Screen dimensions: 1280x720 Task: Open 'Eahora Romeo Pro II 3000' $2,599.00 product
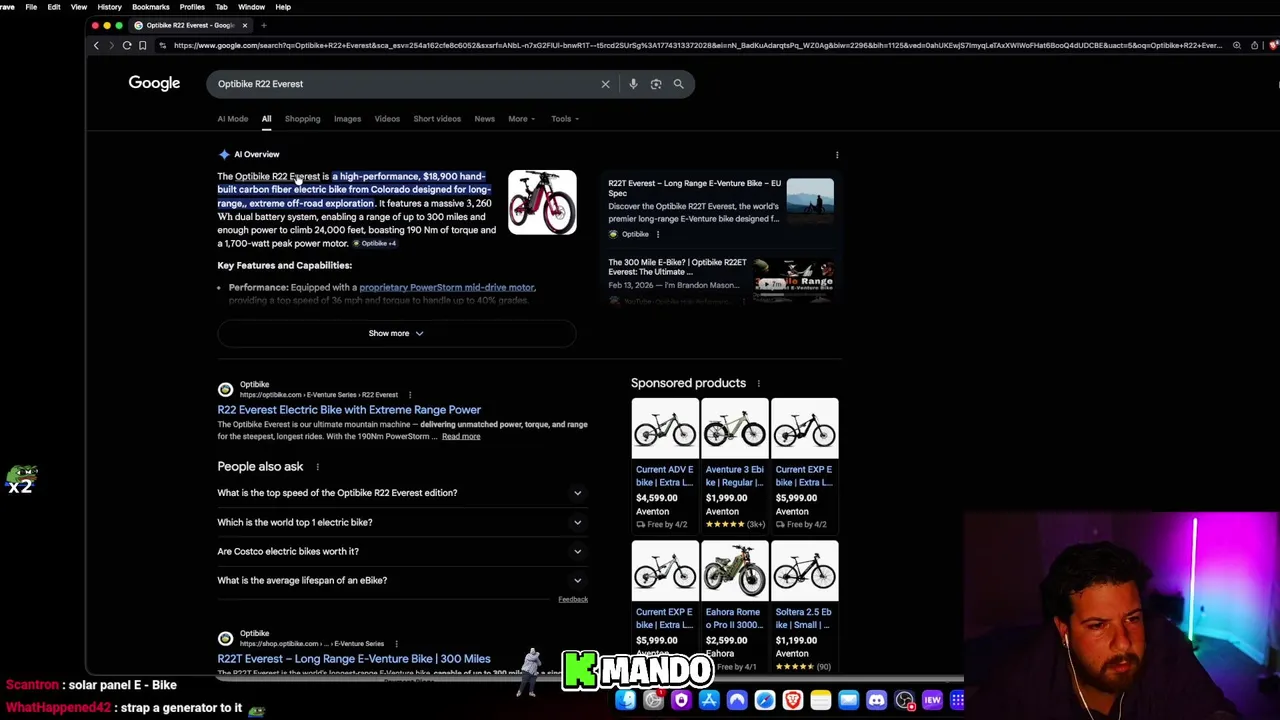(x=735, y=605)
